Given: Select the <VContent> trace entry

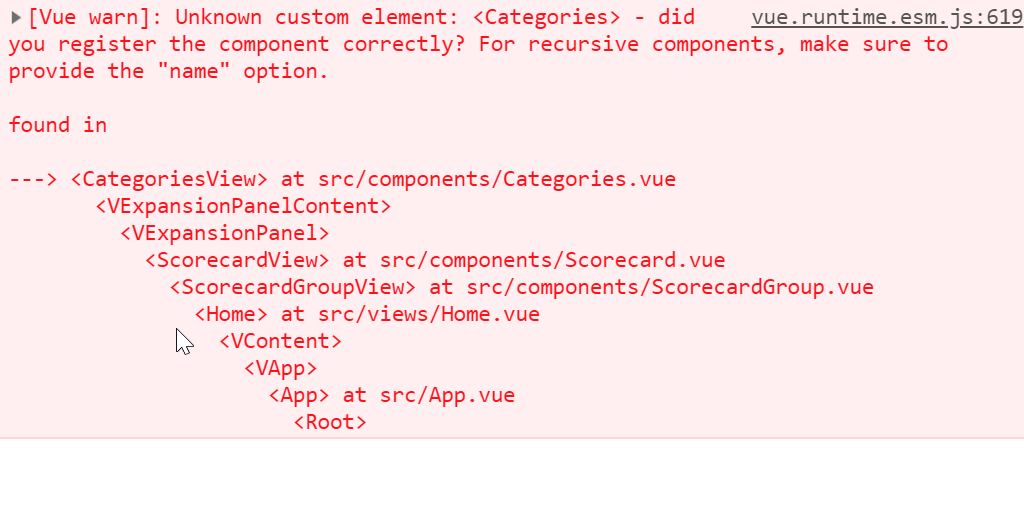Looking at the screenshot, I should click(x=280, y=342).
